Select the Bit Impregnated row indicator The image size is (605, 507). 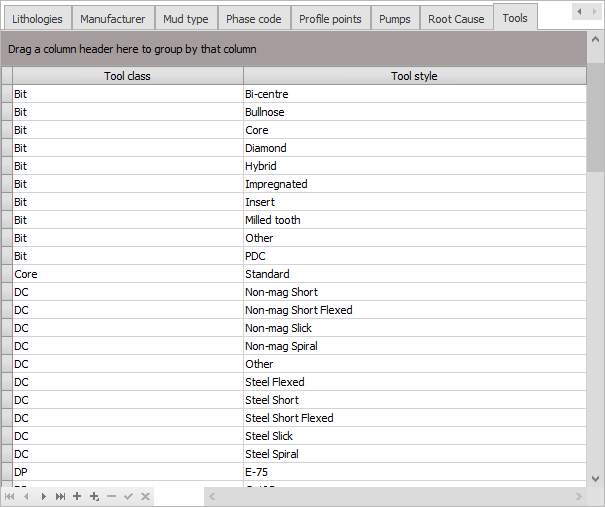pyautogui.click(x=7, y=184)
